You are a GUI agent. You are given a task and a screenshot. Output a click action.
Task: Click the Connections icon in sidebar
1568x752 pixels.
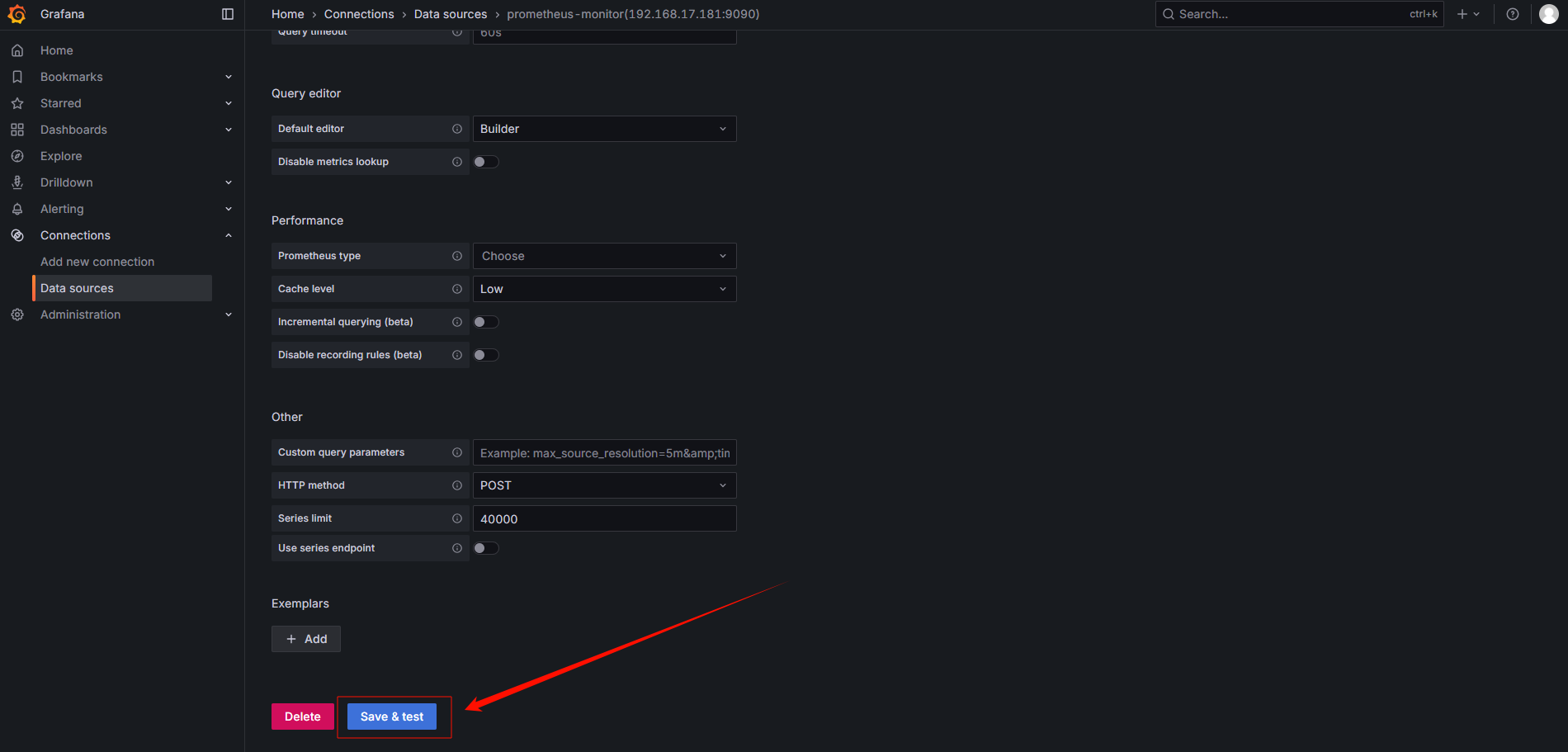[17, 235]
